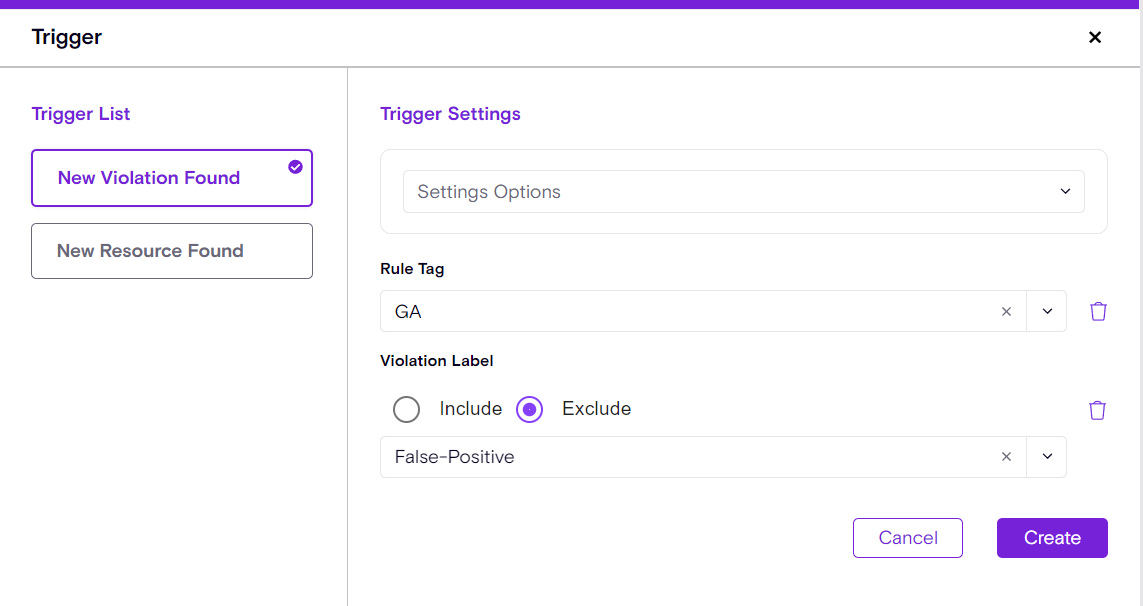Click the Include label text
The image size is (1143, 606).
pos(470,409)
